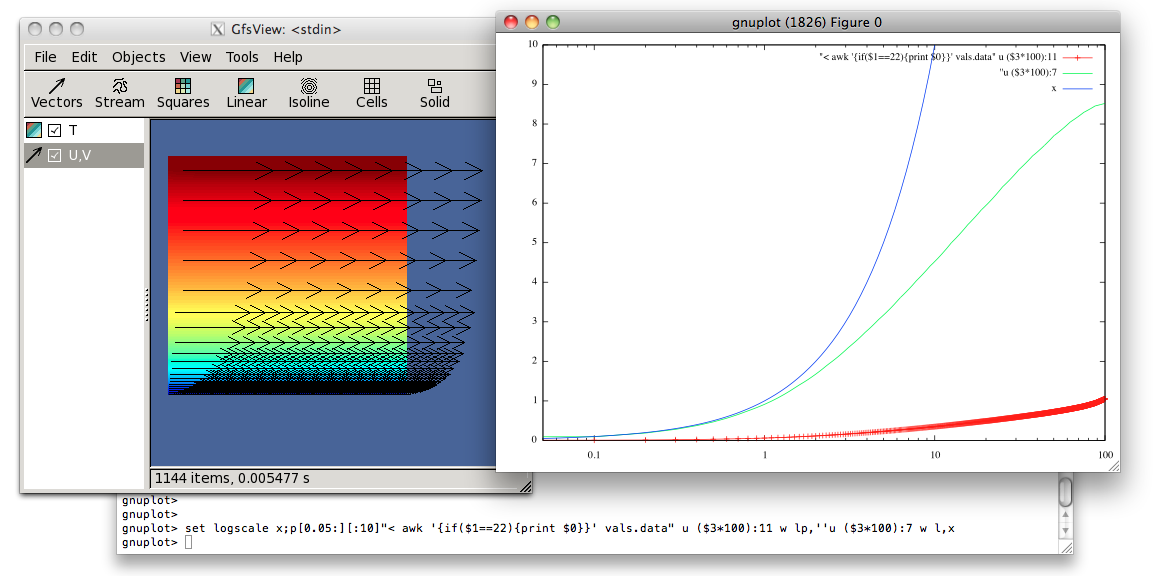Close the gnuplot Figure 0 window

[x=510, y=22]
